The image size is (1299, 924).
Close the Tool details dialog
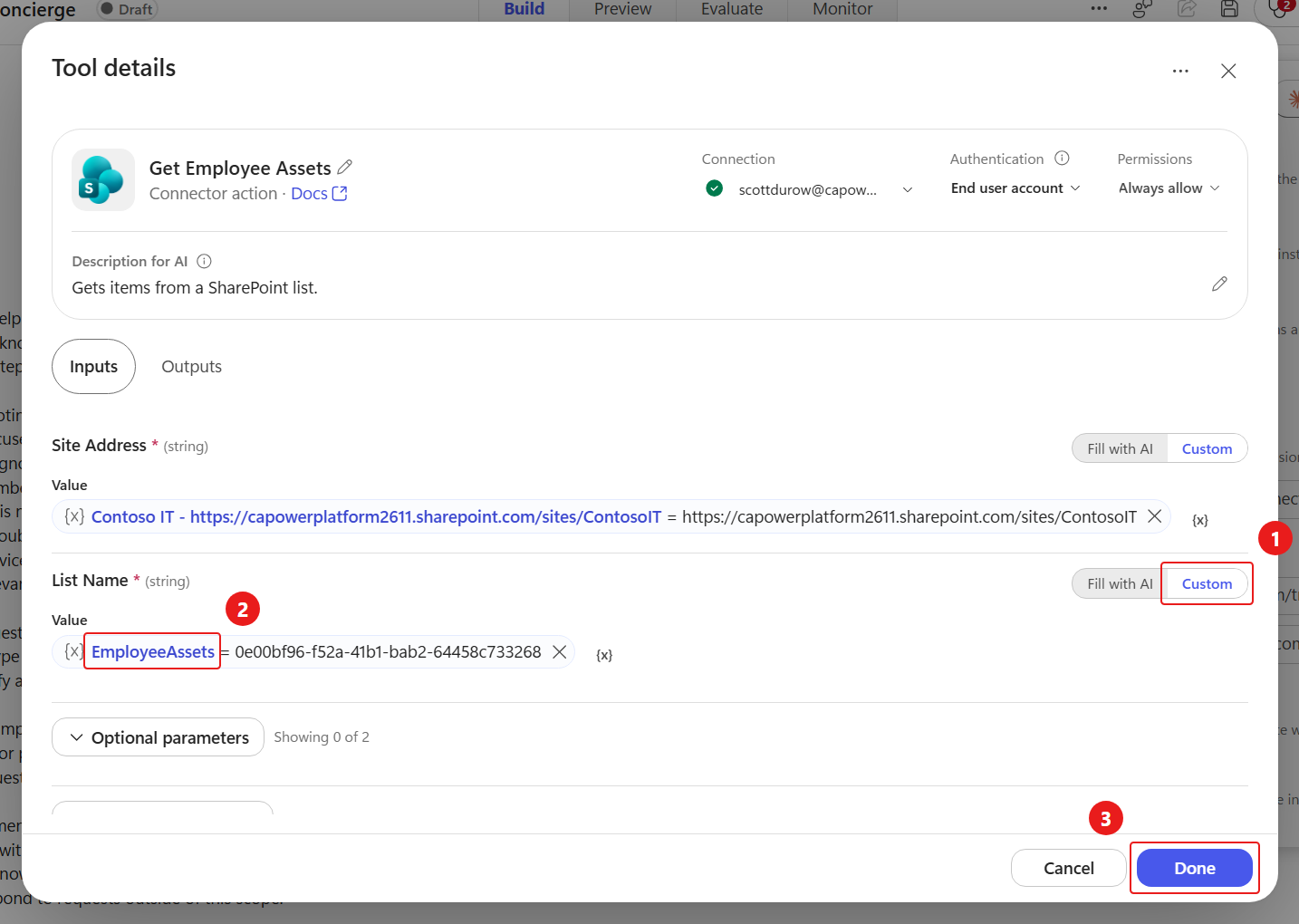1228,71
